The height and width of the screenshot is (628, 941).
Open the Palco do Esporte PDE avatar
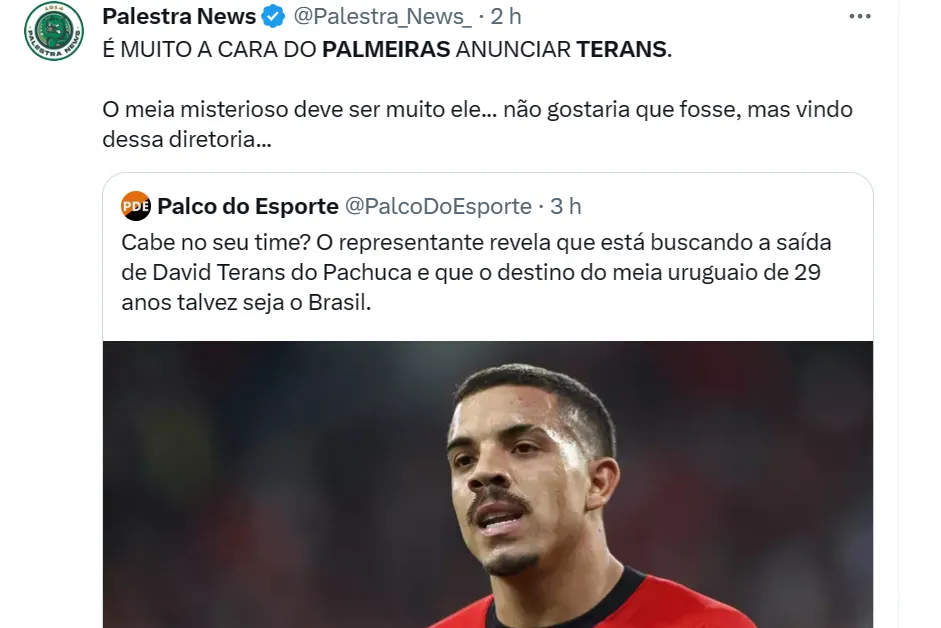[x=136, y=206]
